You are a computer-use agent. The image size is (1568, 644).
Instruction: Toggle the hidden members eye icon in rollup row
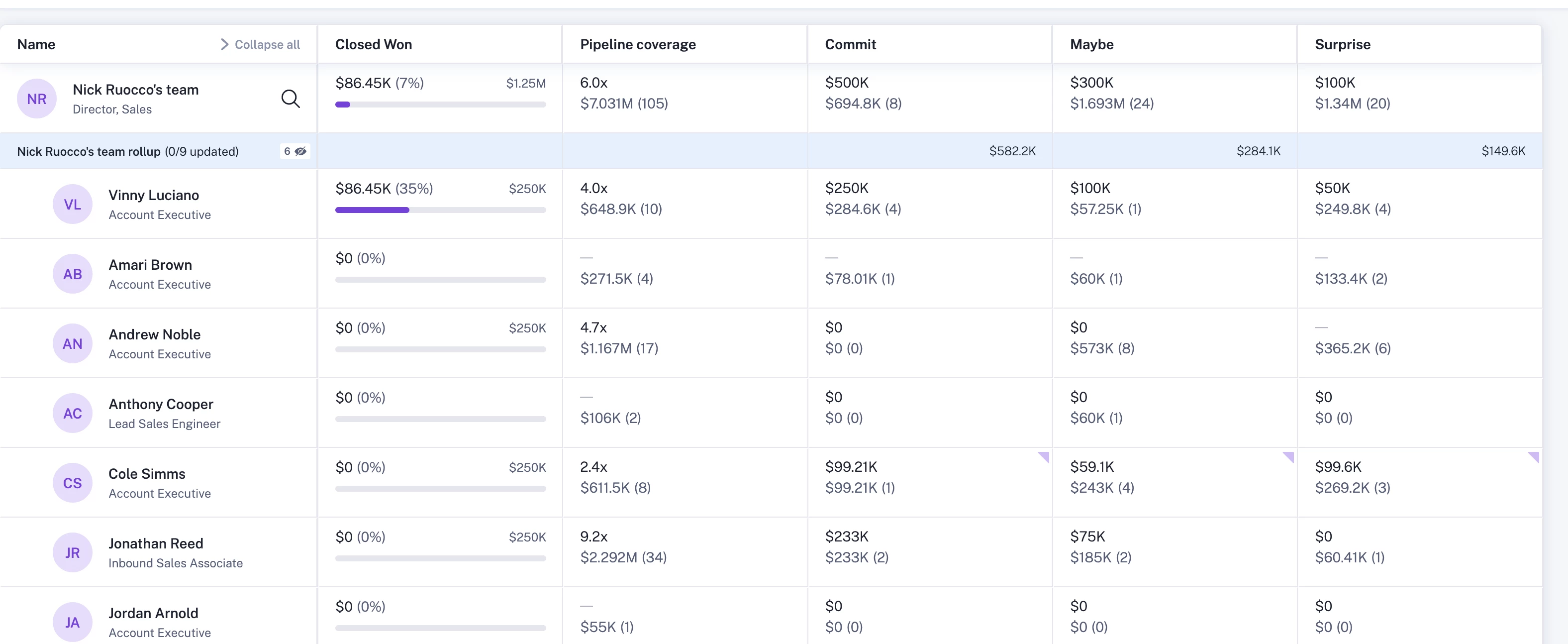tap(300, 152)
